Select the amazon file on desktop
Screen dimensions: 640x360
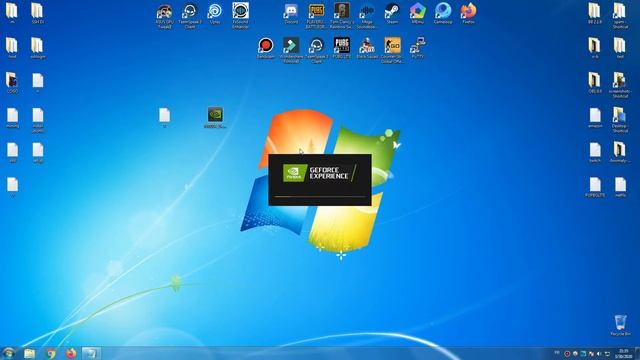coord(595,118)
